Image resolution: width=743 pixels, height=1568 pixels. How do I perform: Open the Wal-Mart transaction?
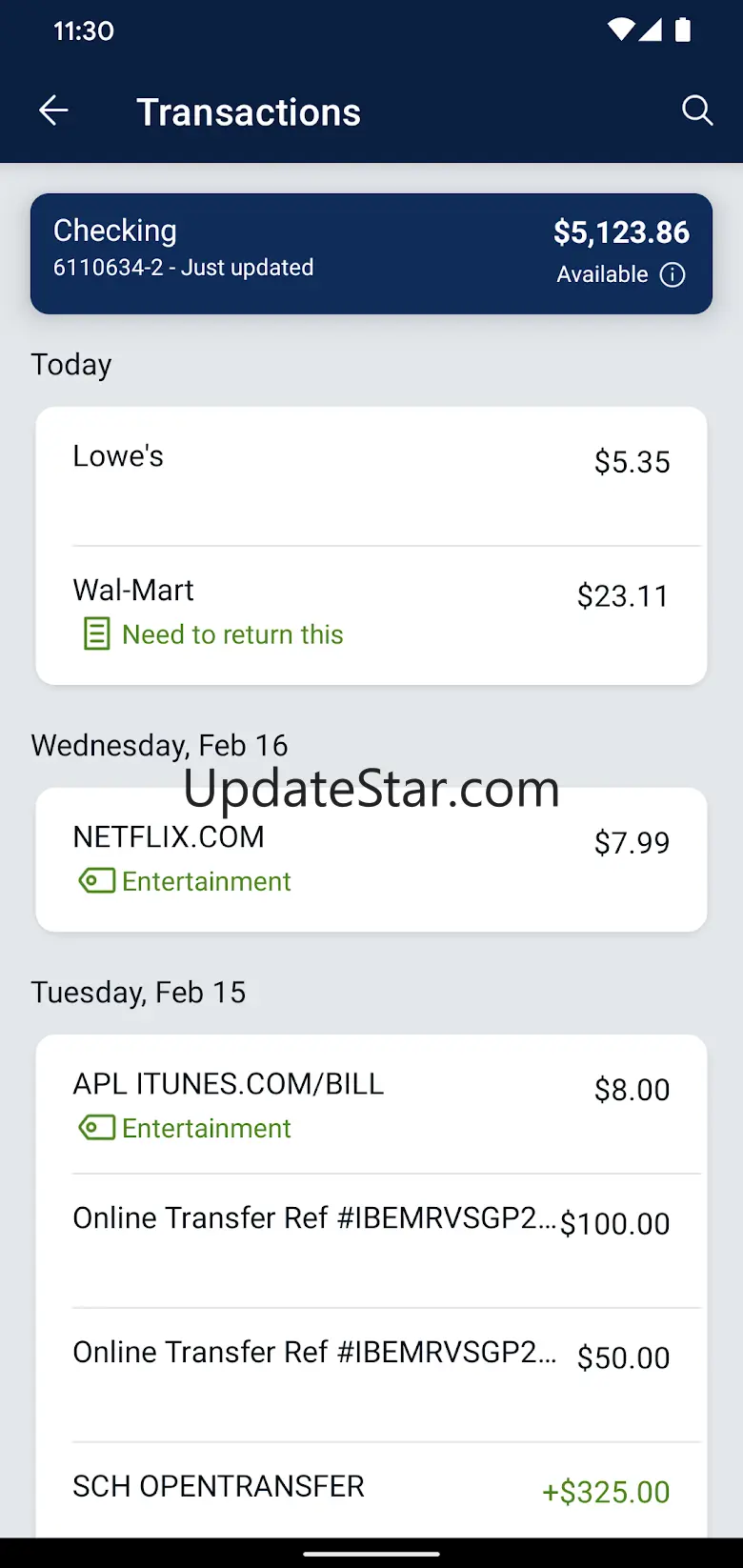371,615
